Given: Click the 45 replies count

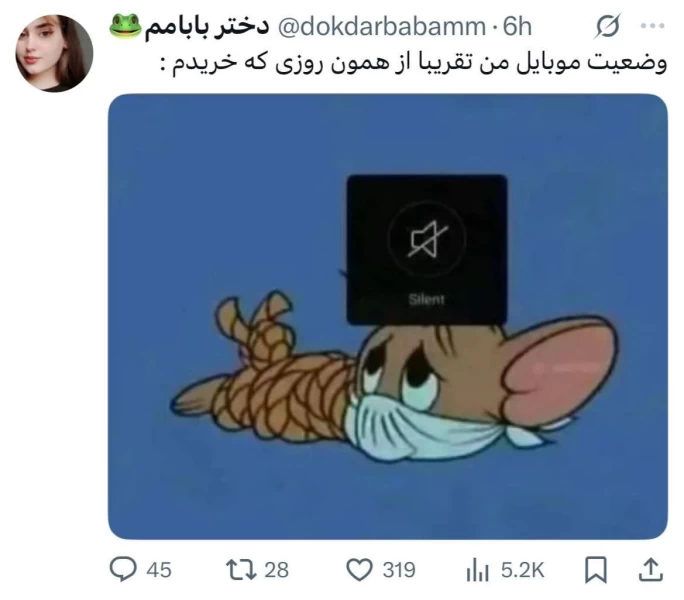Looking at the screenshot, I should click(159, 570).
